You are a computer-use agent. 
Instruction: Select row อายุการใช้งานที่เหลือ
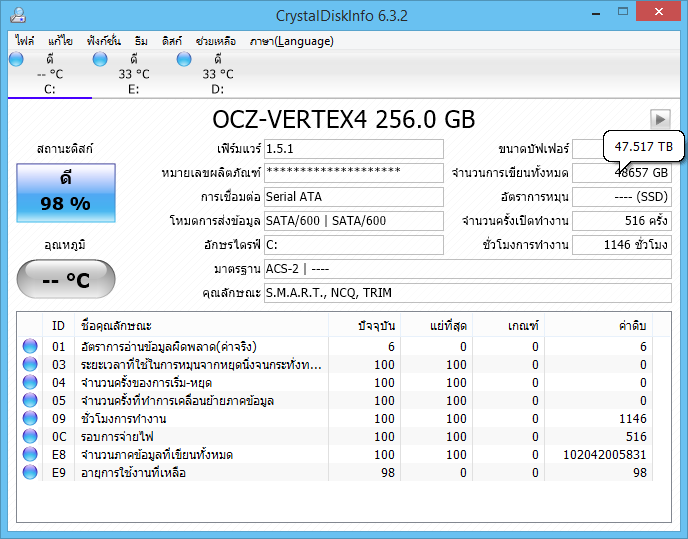(x=335, y=472)
